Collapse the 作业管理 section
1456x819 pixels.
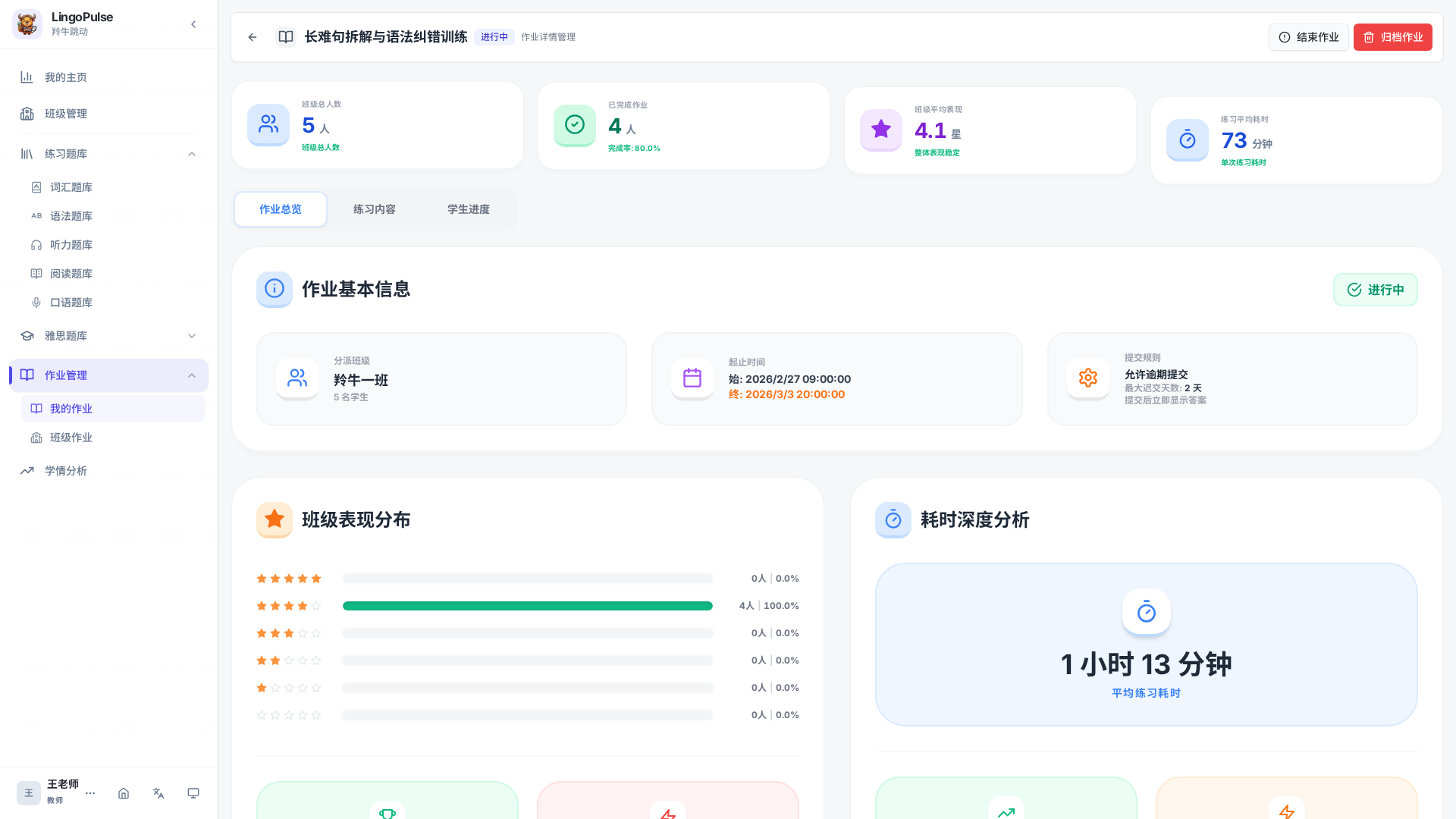pyautogui.click(x=192, y=375)
